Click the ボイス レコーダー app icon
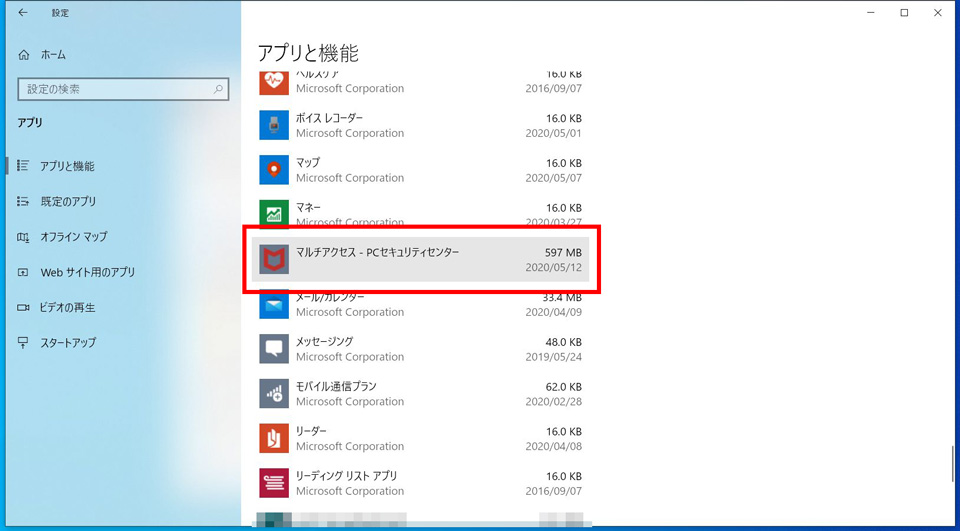This screenshot has height=531, width=960. 274,125
